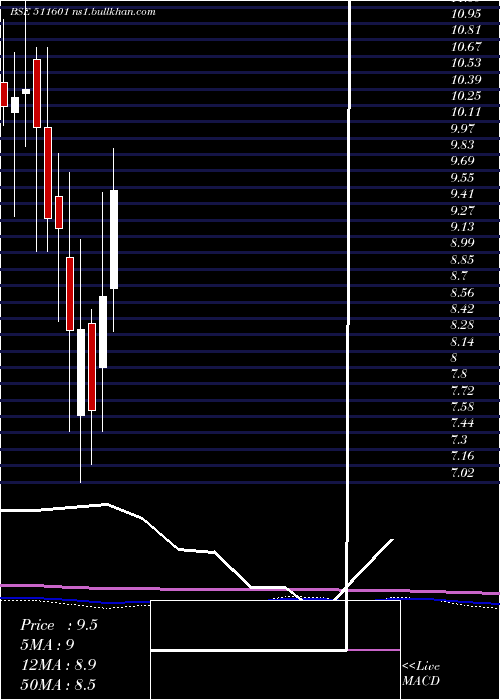Click the 8.56 price axis label

click(462, 293)
